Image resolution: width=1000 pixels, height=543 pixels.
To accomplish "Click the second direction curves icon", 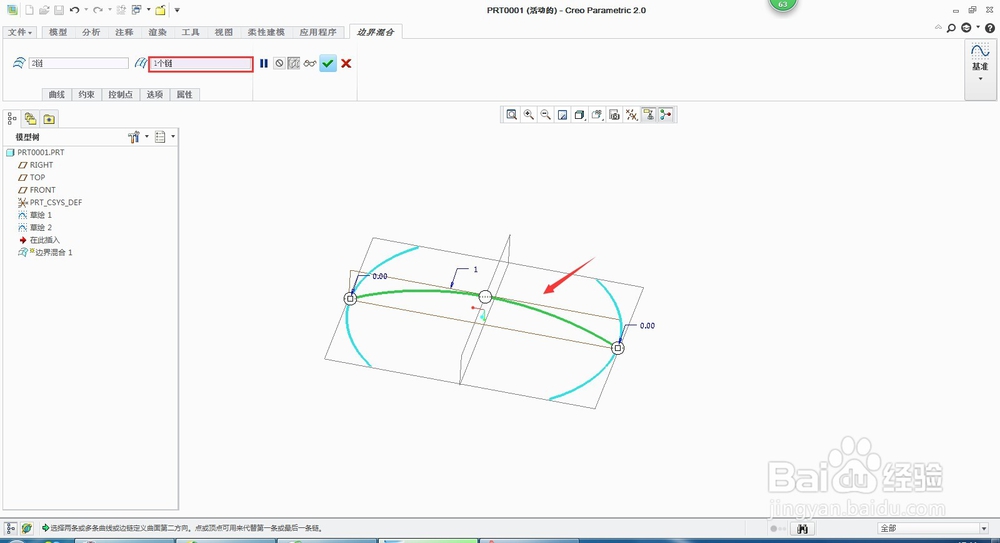I will [140, 63].
